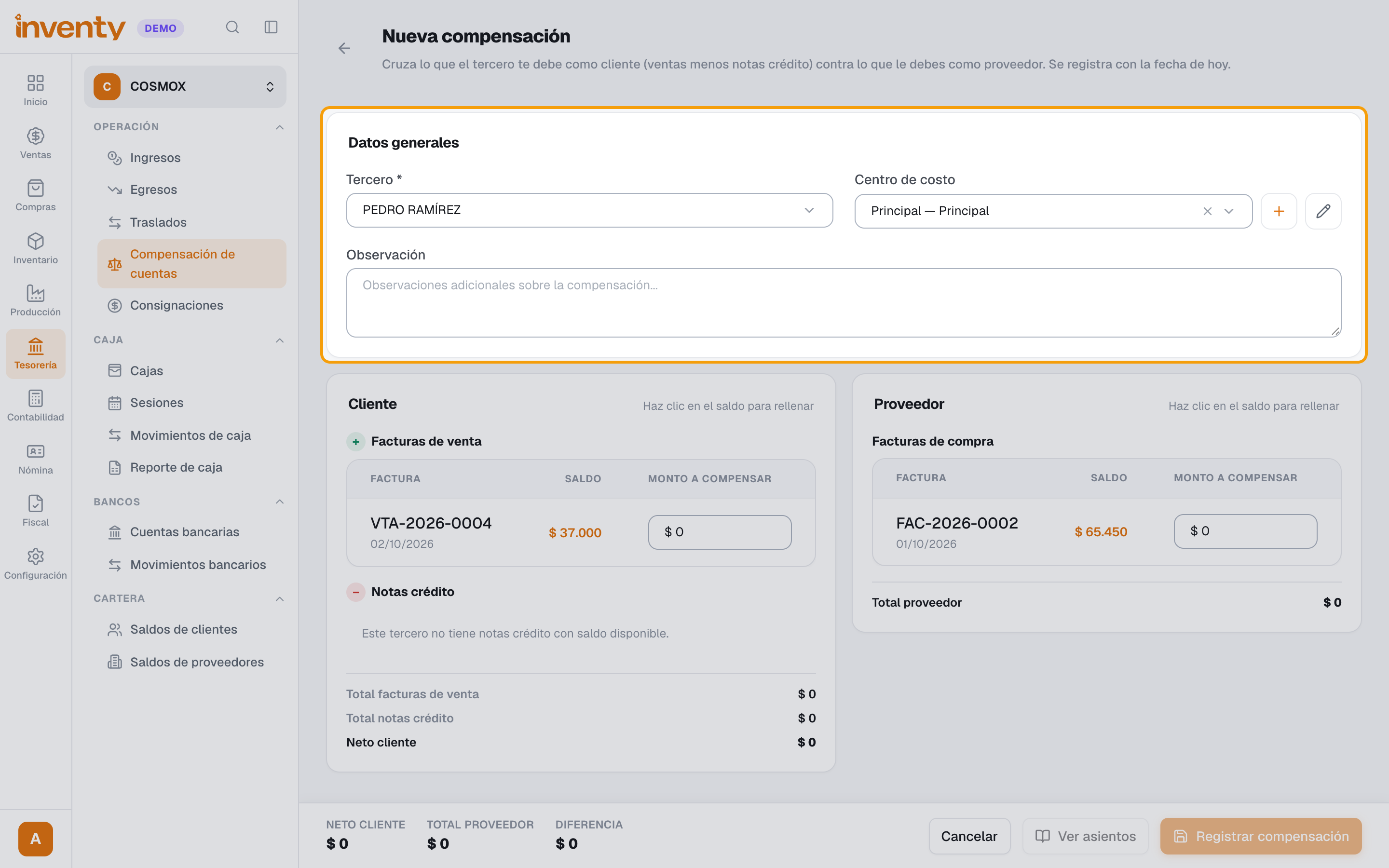Open the Configuración module
The height and width of the screenshot is (868, 1389).
[36, 564]
